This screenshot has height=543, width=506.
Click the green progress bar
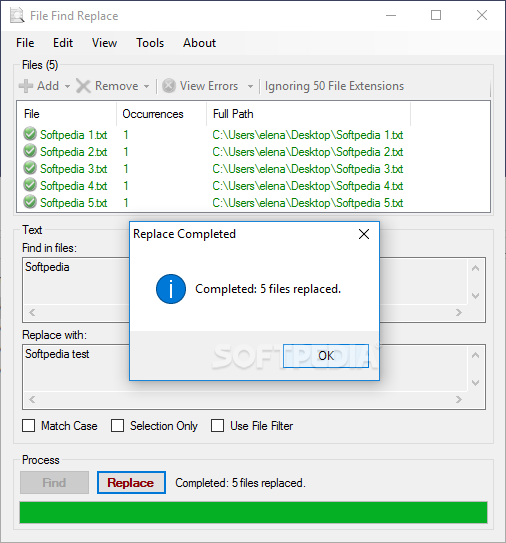point(254,512)
